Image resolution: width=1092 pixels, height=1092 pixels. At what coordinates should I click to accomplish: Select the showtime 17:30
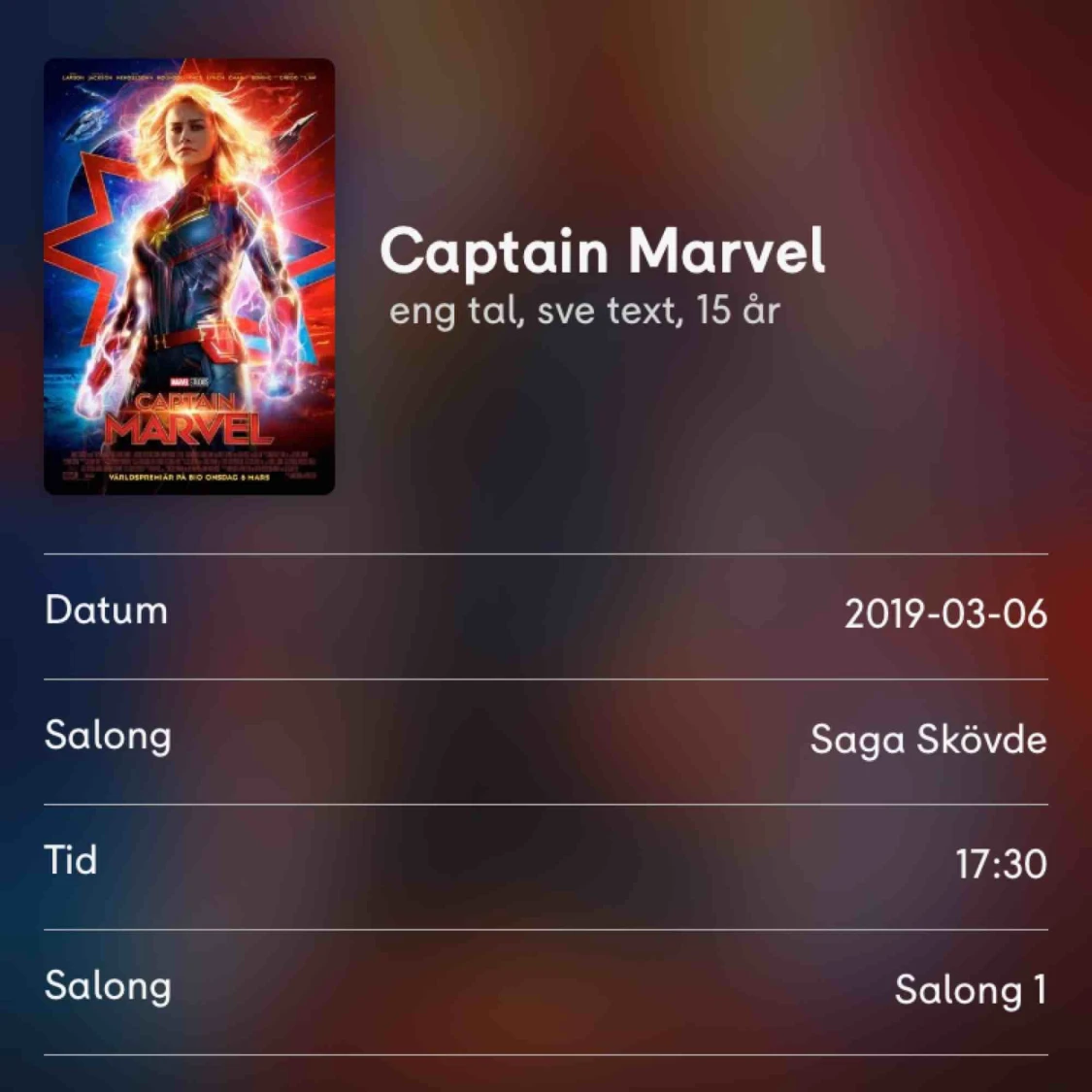1002,864
